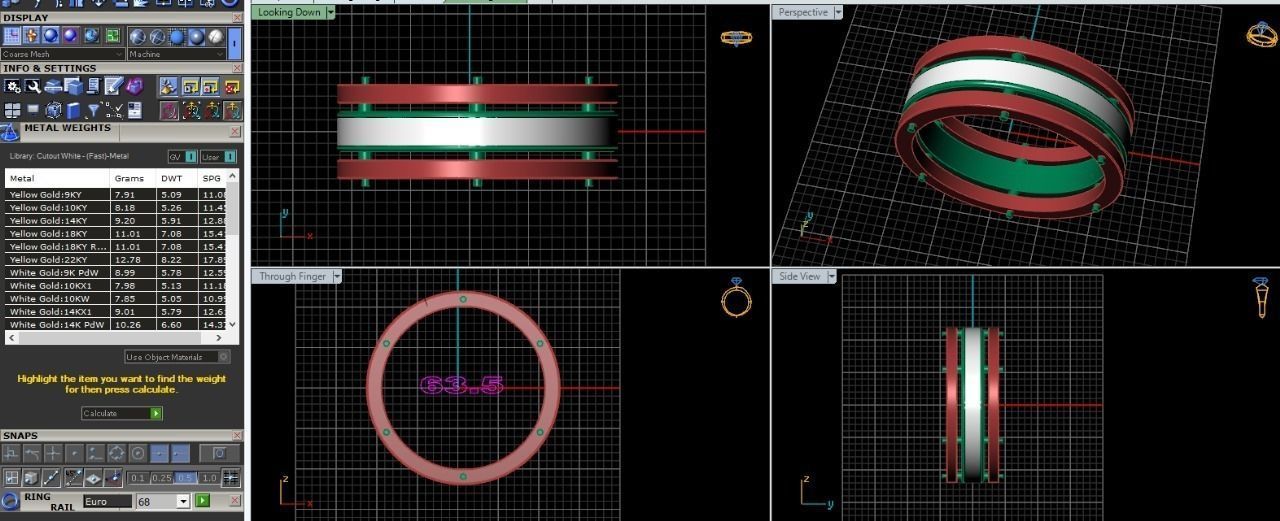
Task: Click the ring icon beside Ring Rail
Action: click(x=10, y=501)
